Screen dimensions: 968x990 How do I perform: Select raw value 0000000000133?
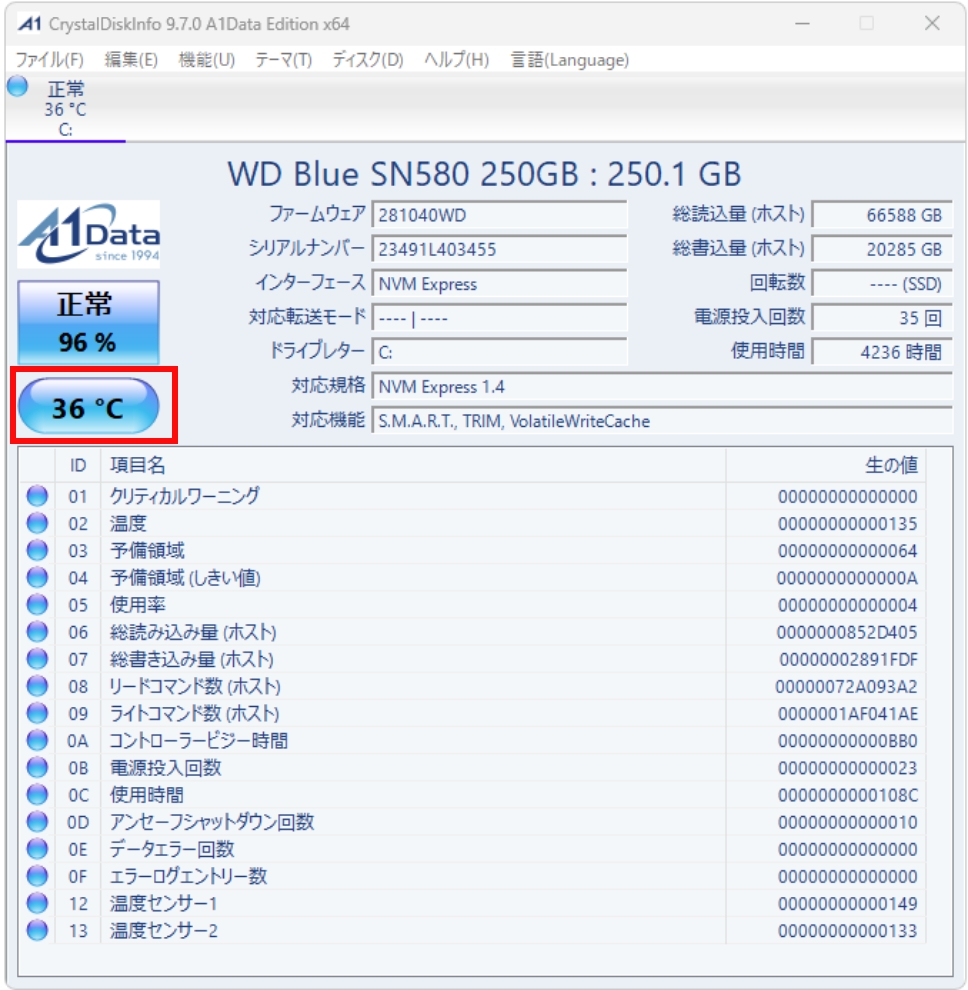click(x=847, y=931)
